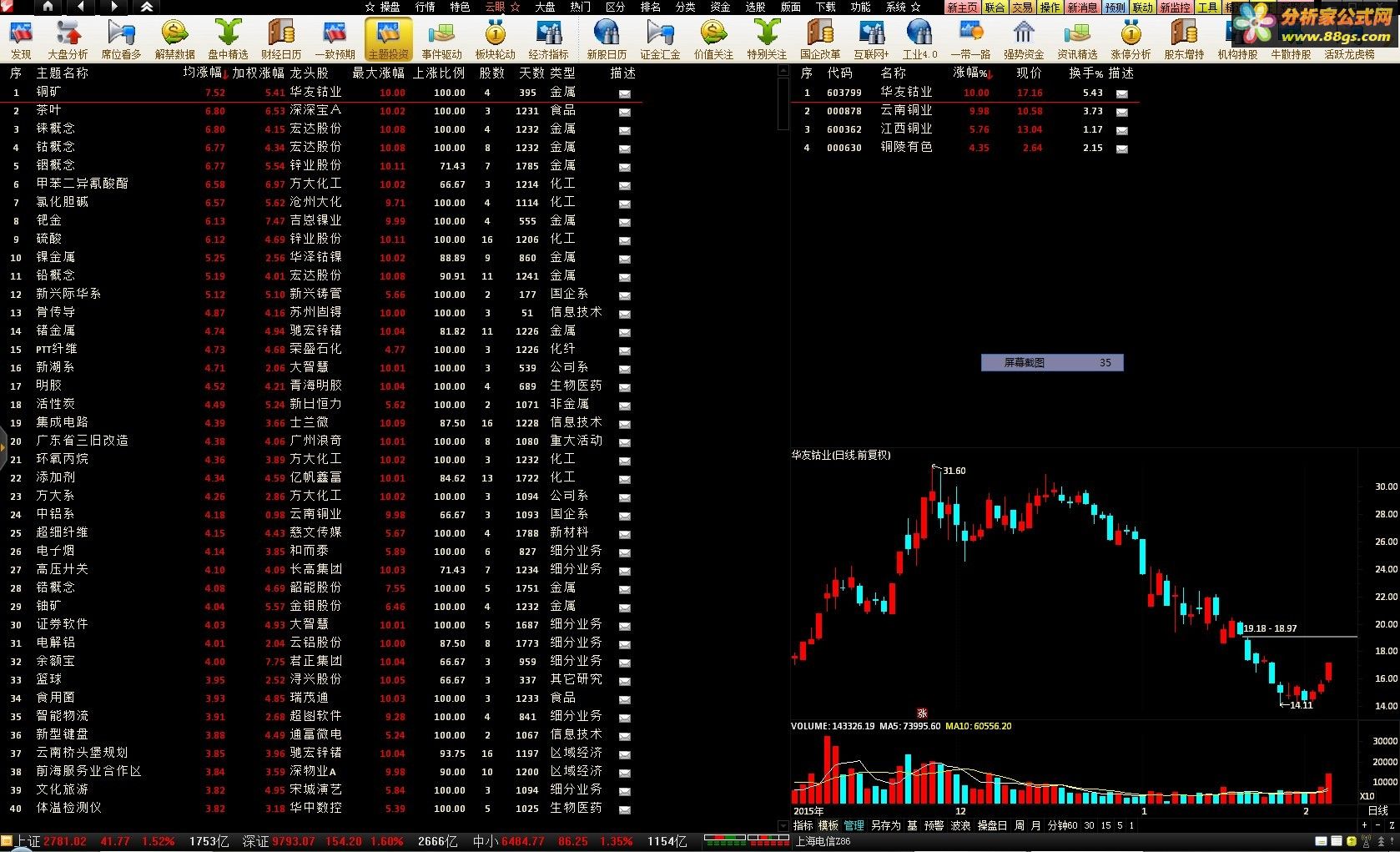Open description envelope for 云南铜业 stock

[1121, 112]
